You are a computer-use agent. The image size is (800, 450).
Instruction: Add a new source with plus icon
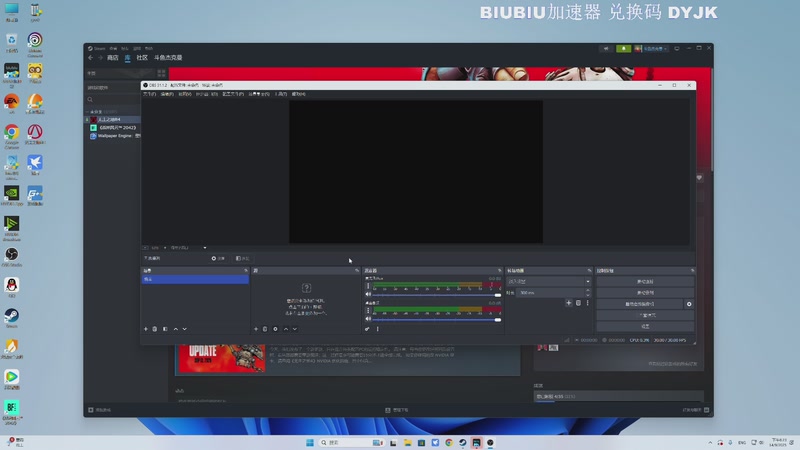(256, 329)
